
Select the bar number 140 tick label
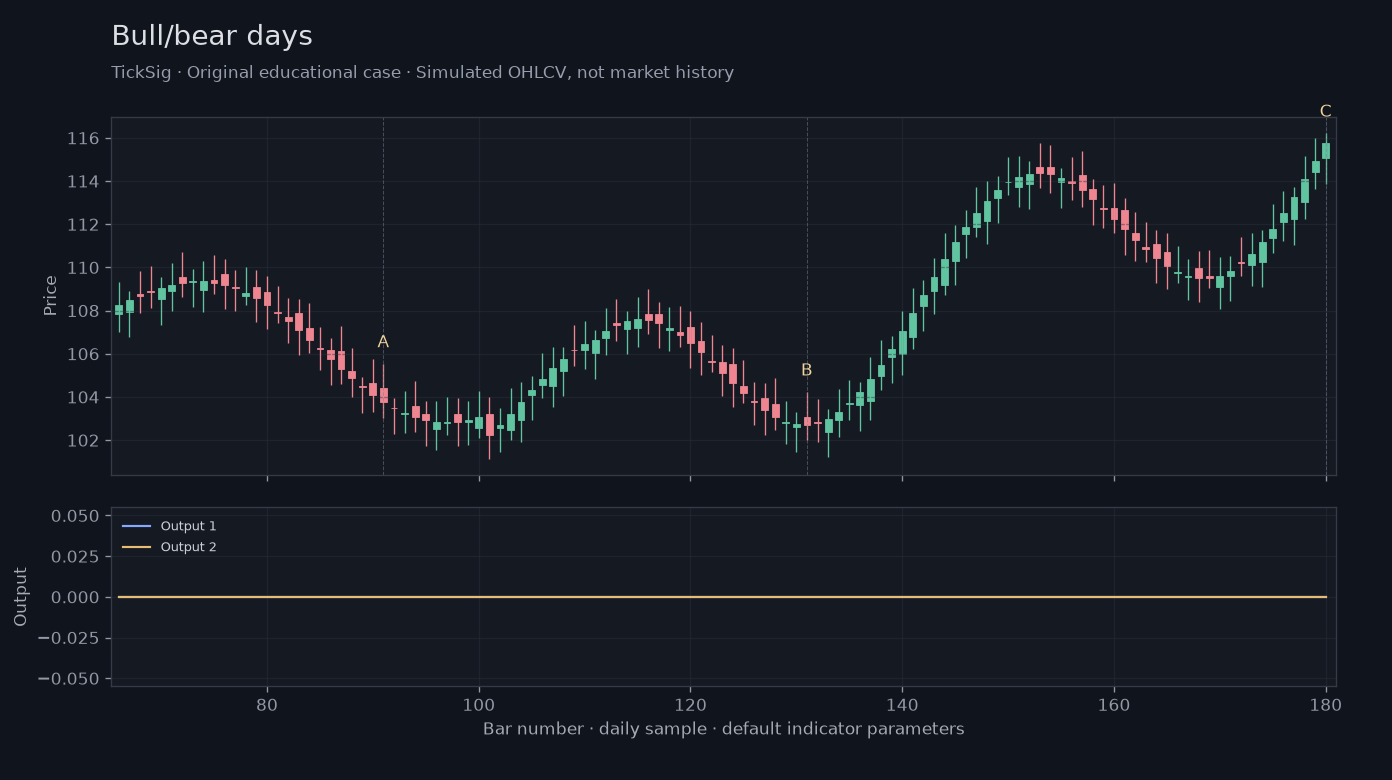[x=902, y=704]
